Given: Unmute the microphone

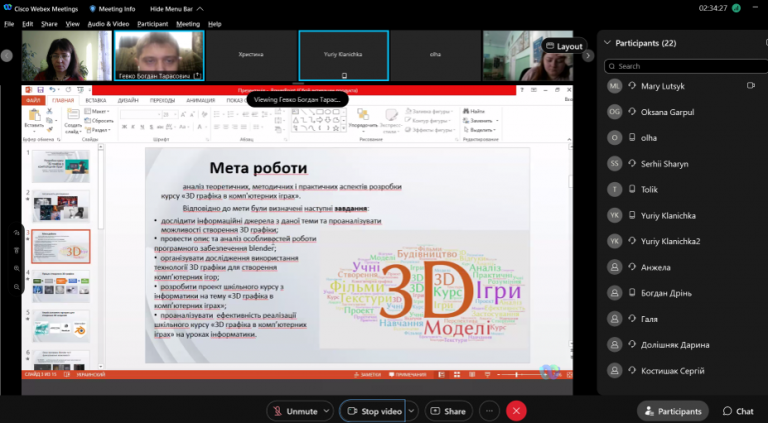Looking at the screenshot, I should click(294, 411).
